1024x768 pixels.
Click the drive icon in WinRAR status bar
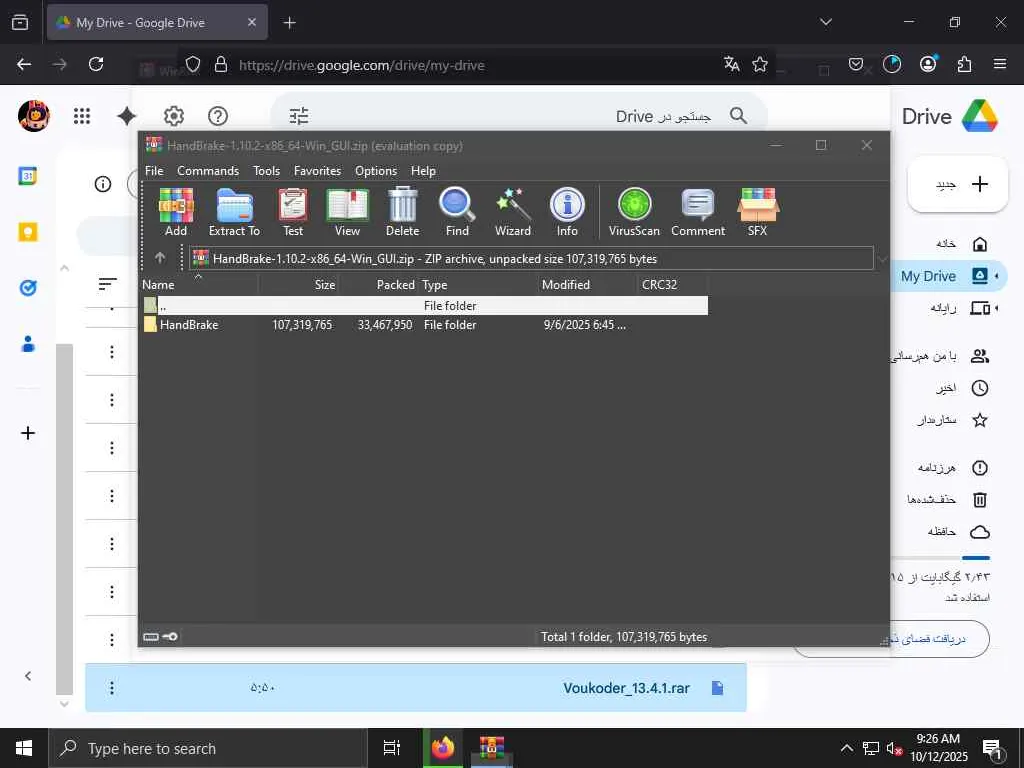pyautogui.click(x=151, y=637)
